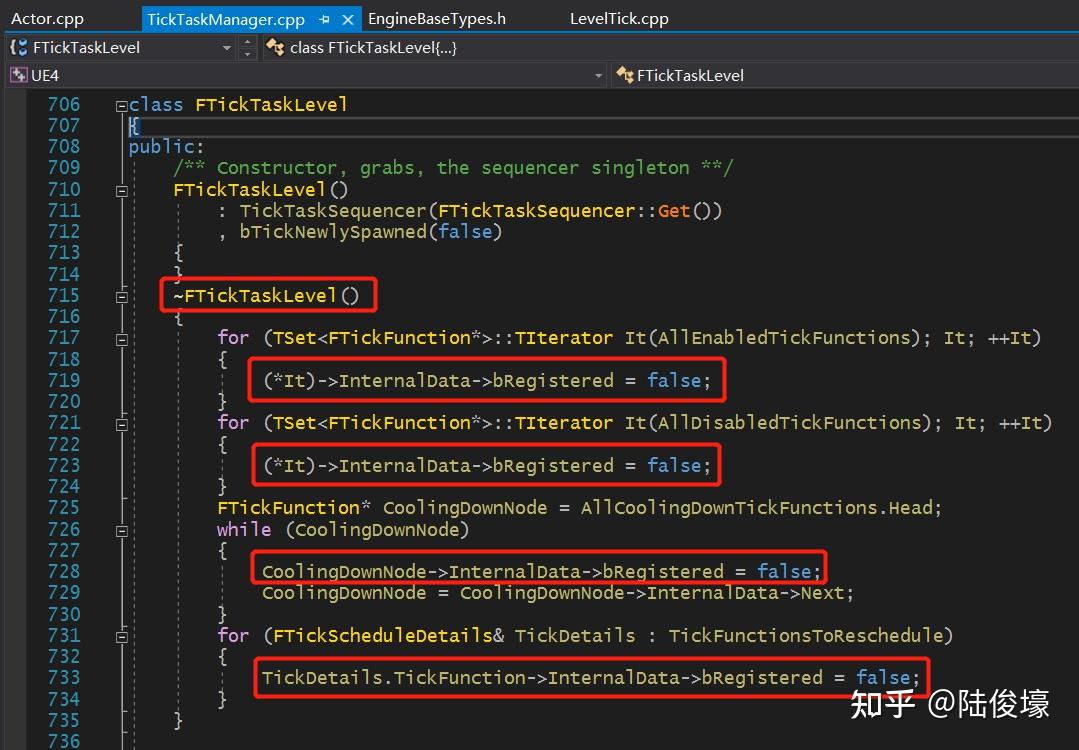Select the LevelTick.cpp tab
This screenshot has height=750, width=1079.
pos(618,17)
